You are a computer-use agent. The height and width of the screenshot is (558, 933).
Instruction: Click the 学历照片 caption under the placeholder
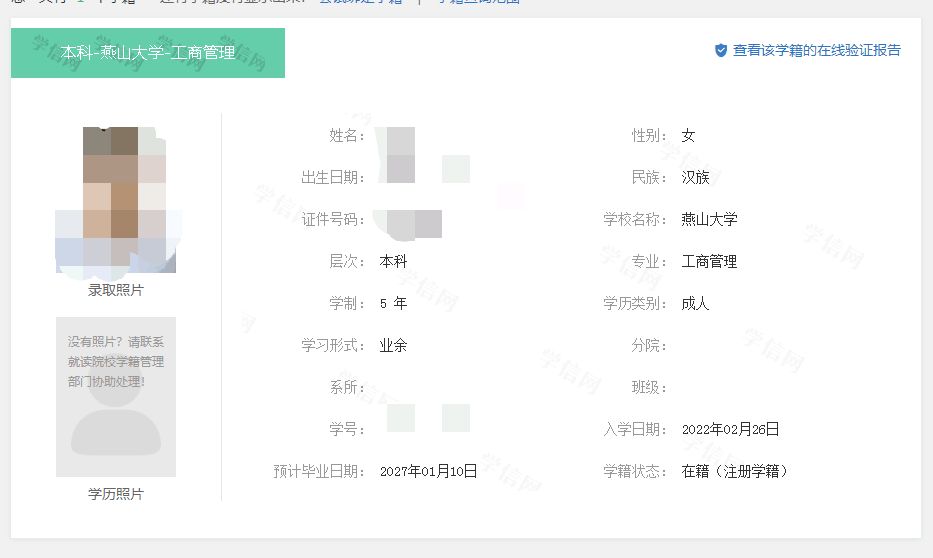116,494
